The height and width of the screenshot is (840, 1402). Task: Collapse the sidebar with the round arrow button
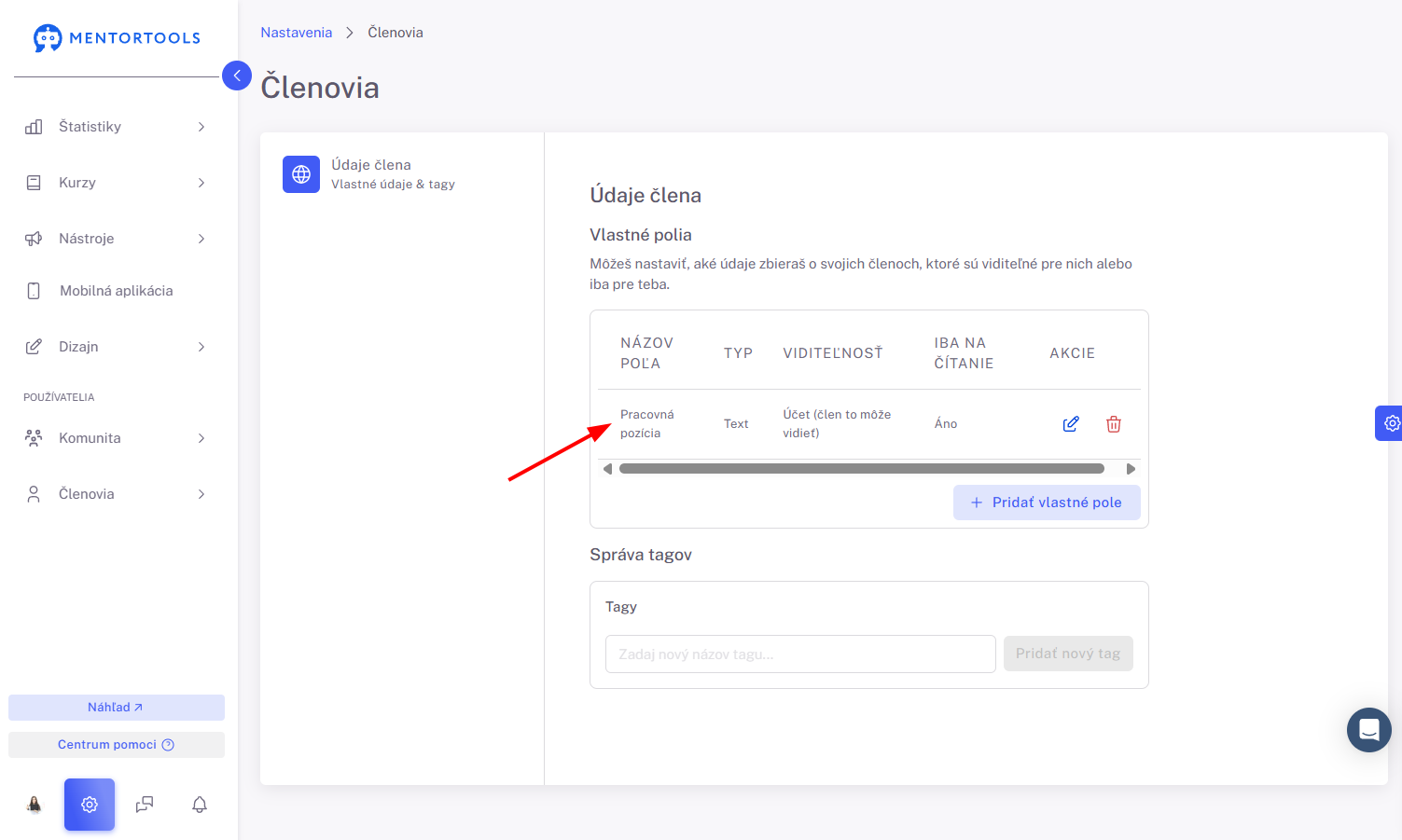click(x=237, y=76)
